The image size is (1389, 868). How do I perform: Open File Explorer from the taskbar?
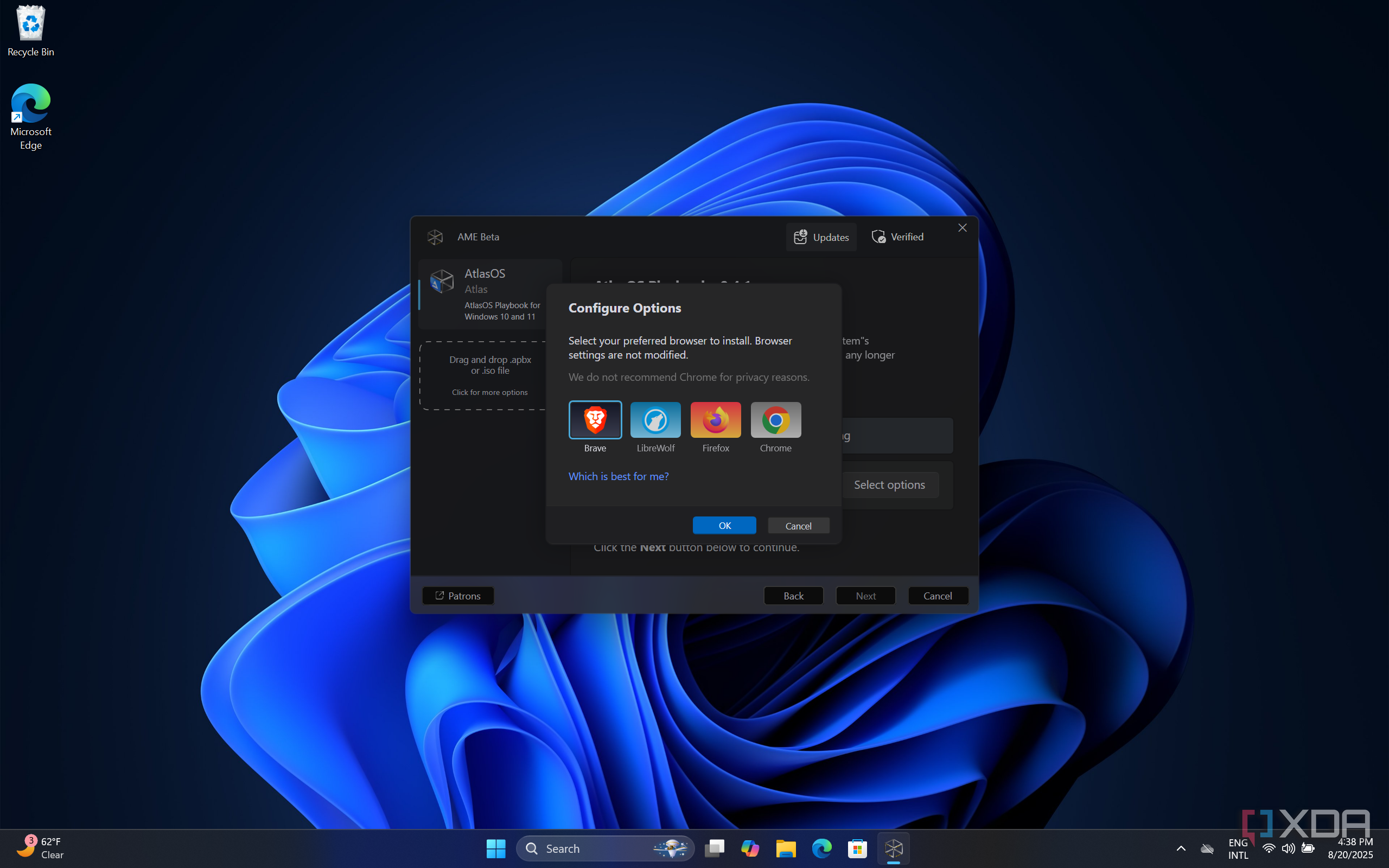click(x=785, y=848)
